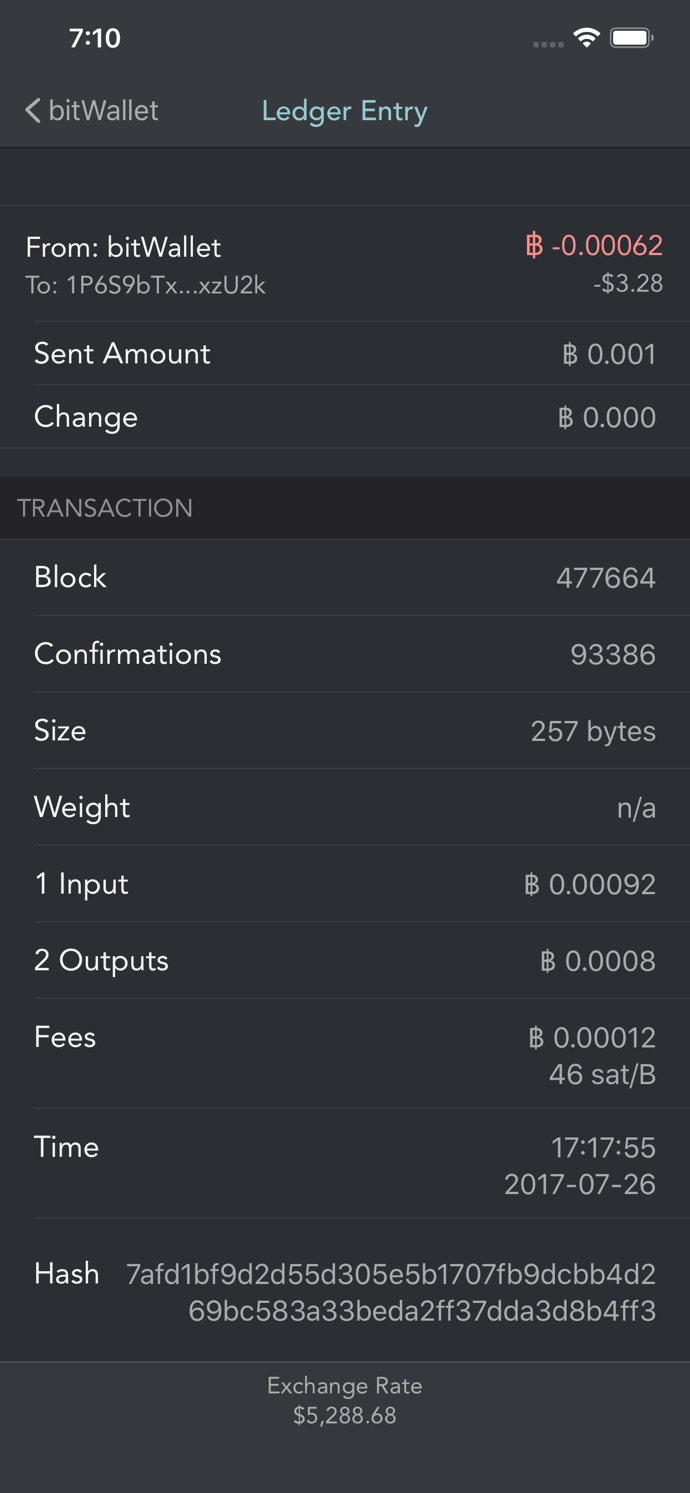Image resolution: width=690 pixels, height=1493 pixels.
Task: Tap the Size 257 bytes row
Action: pyautogui.click(x=344, y=731)
